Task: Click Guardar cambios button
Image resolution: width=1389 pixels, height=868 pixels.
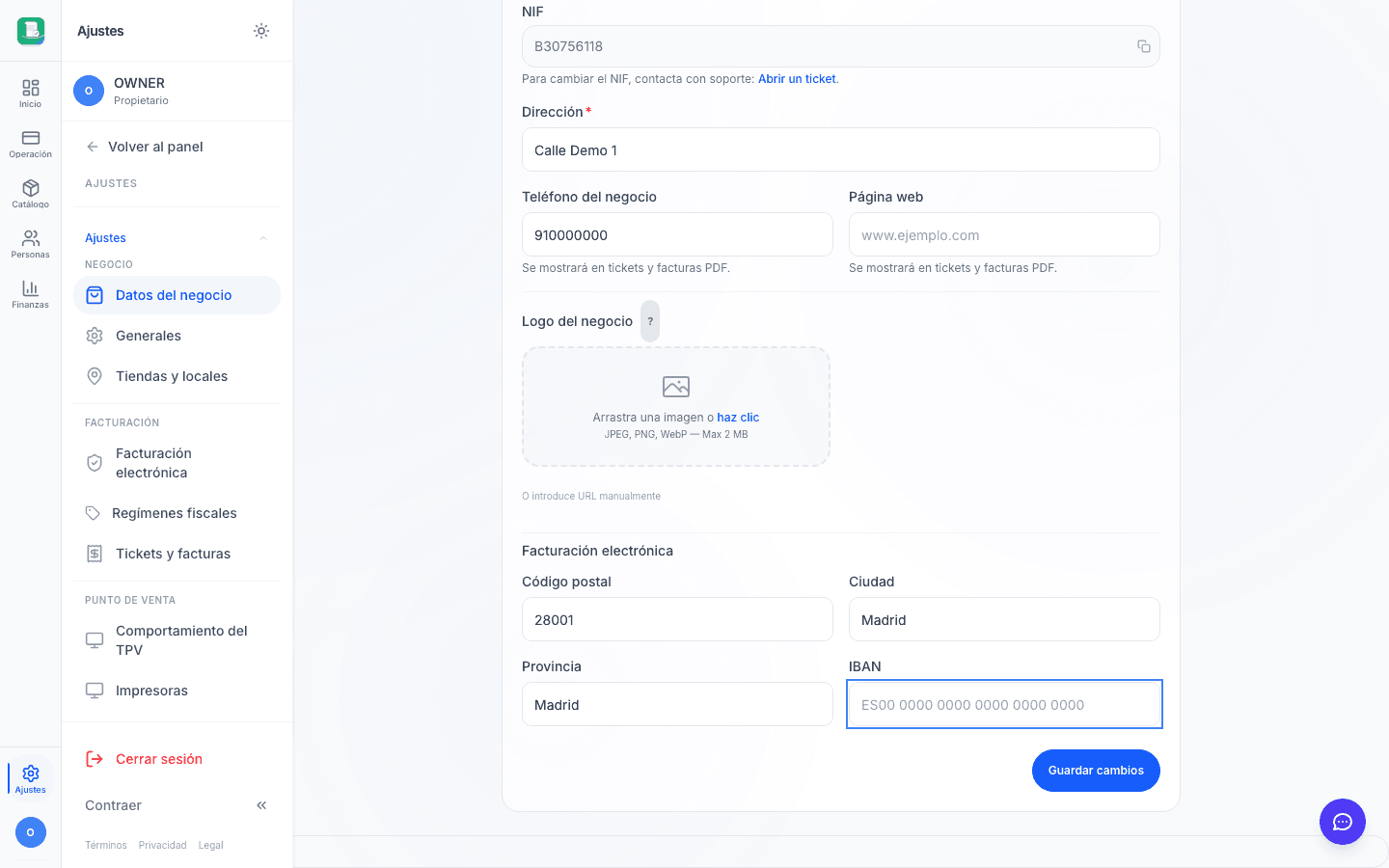Action: (1096, 771)
